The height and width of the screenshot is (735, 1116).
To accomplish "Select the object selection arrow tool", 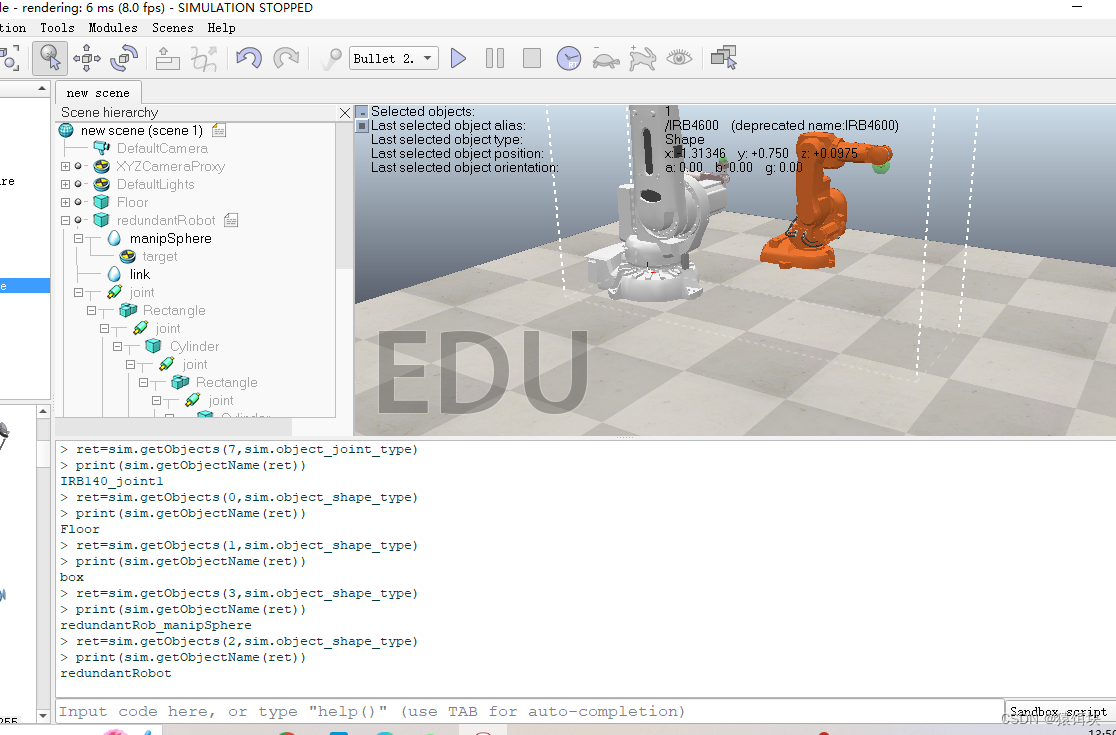I will [50, 58].
